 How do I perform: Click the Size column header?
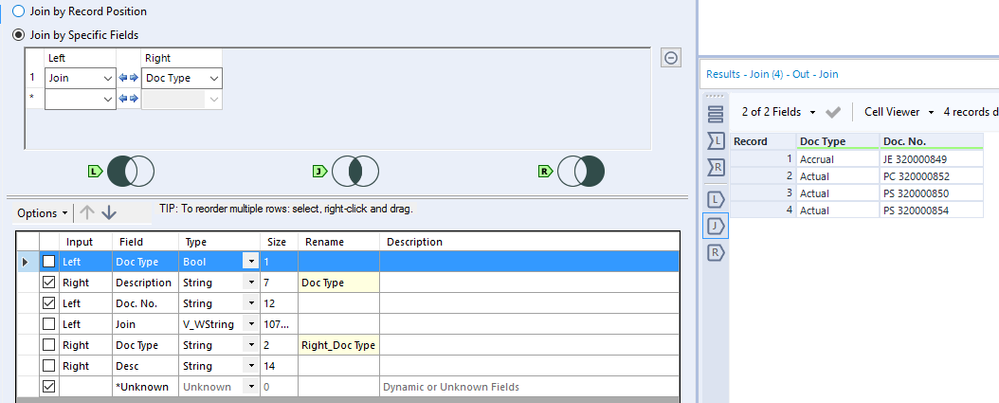click(x=279, y=242)
